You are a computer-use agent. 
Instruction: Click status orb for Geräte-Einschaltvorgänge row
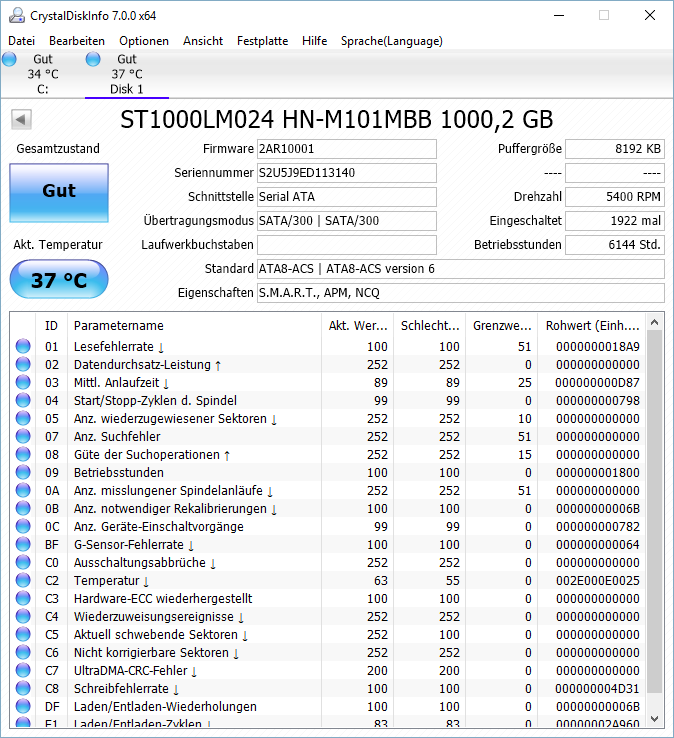23,526
